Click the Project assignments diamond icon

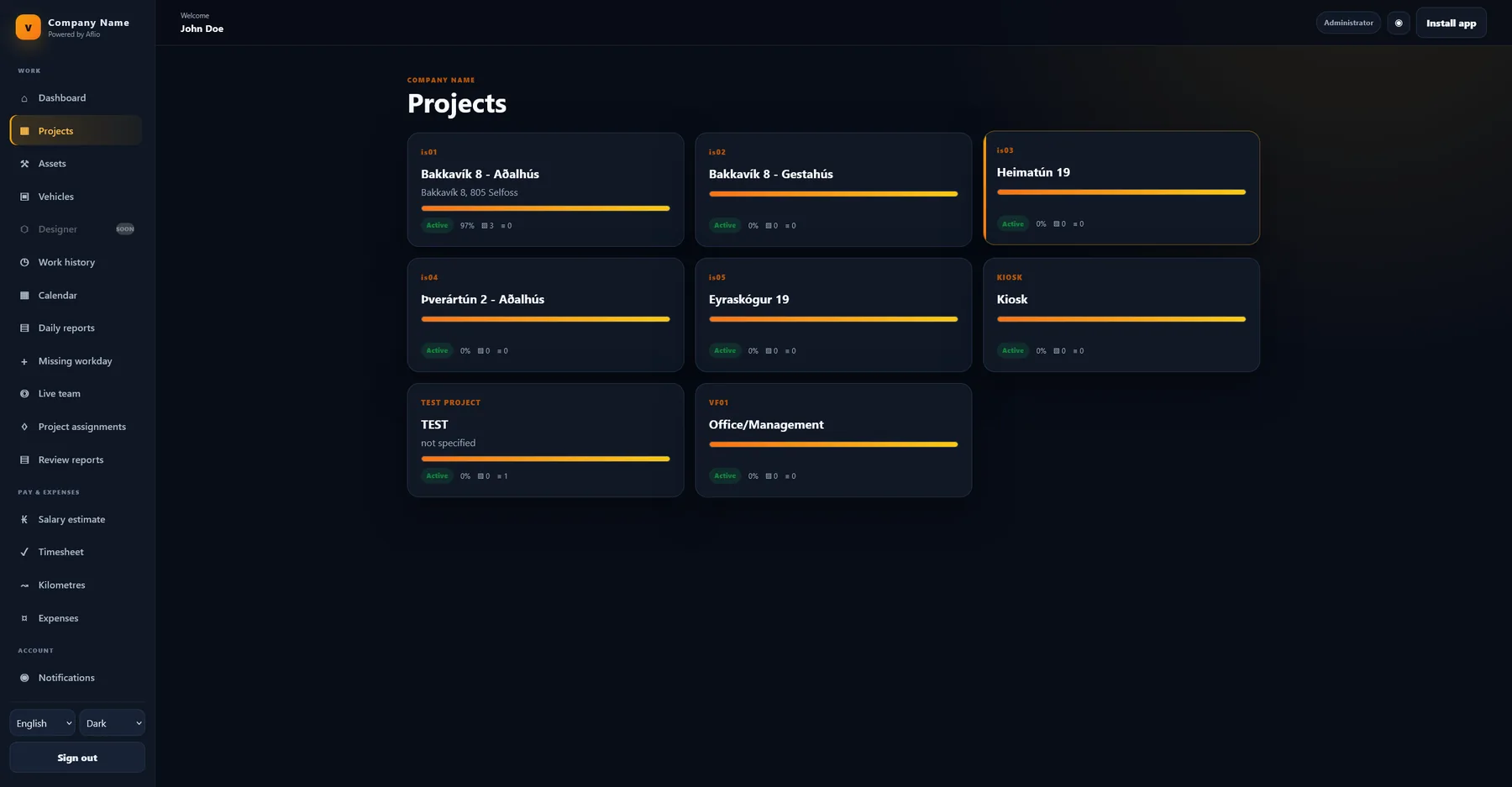tap(24, 427)
